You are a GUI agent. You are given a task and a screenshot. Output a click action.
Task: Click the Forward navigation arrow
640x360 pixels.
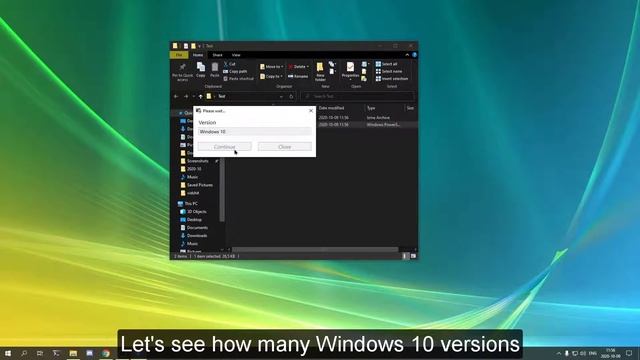coord(186,96)
